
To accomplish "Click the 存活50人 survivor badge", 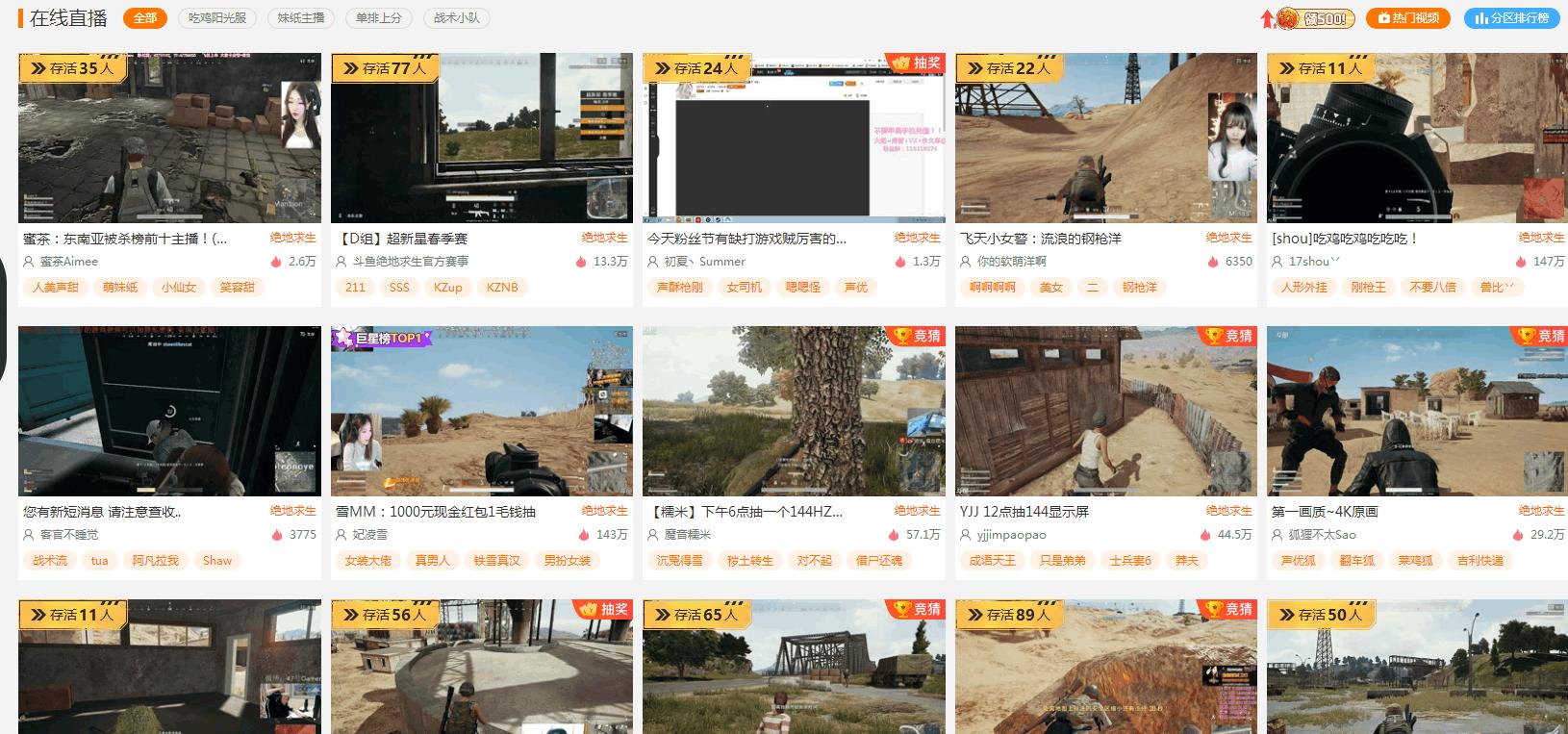I will [1322, 615].
